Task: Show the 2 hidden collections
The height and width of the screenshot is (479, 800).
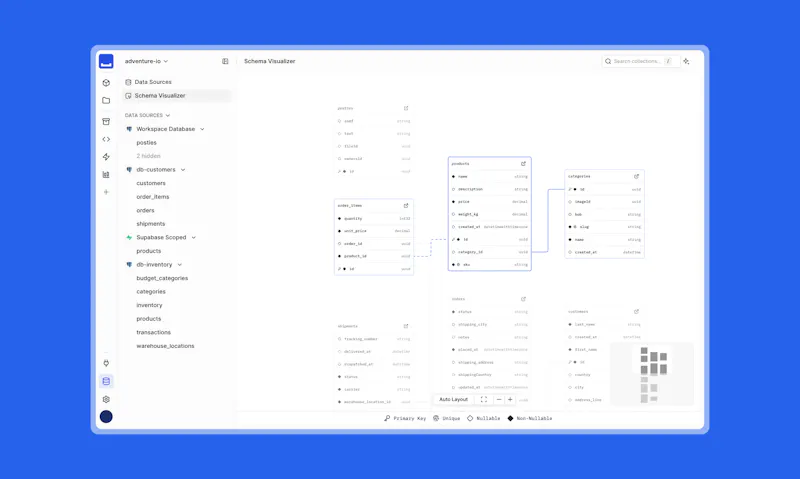Action: click(x=148, y=156)
